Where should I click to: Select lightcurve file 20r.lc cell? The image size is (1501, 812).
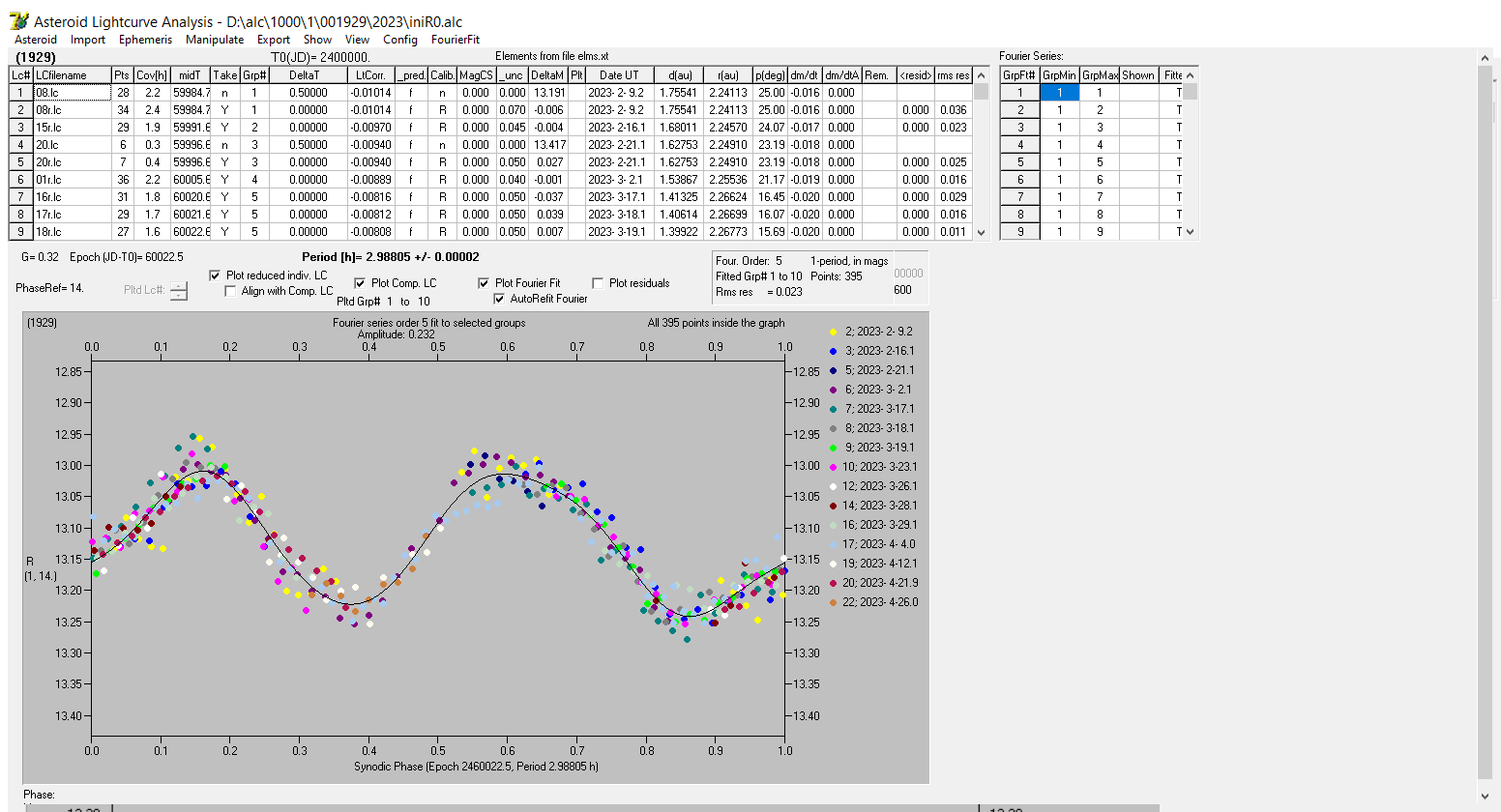[73, 162]
